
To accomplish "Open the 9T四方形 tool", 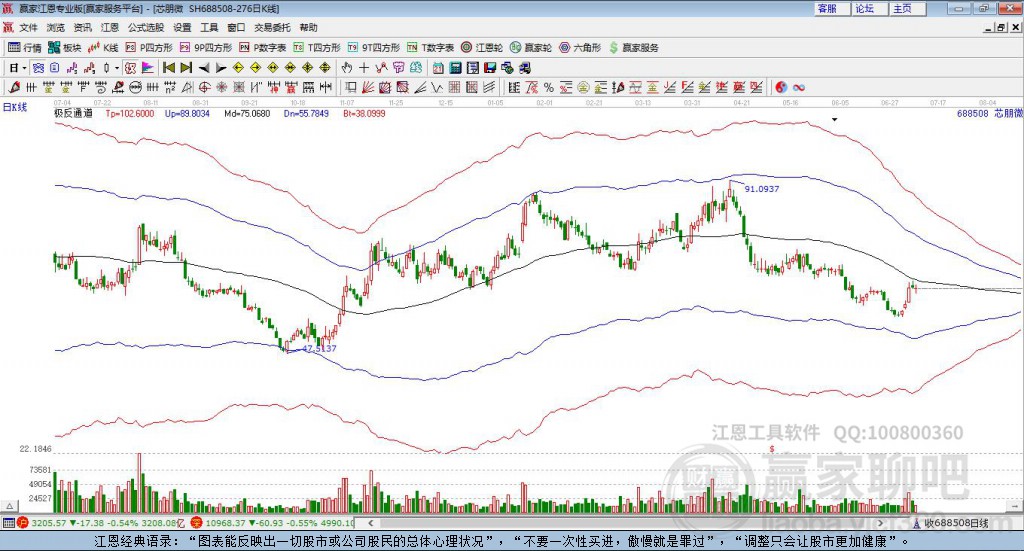I will pyautogui.click(x=374, y=48).
